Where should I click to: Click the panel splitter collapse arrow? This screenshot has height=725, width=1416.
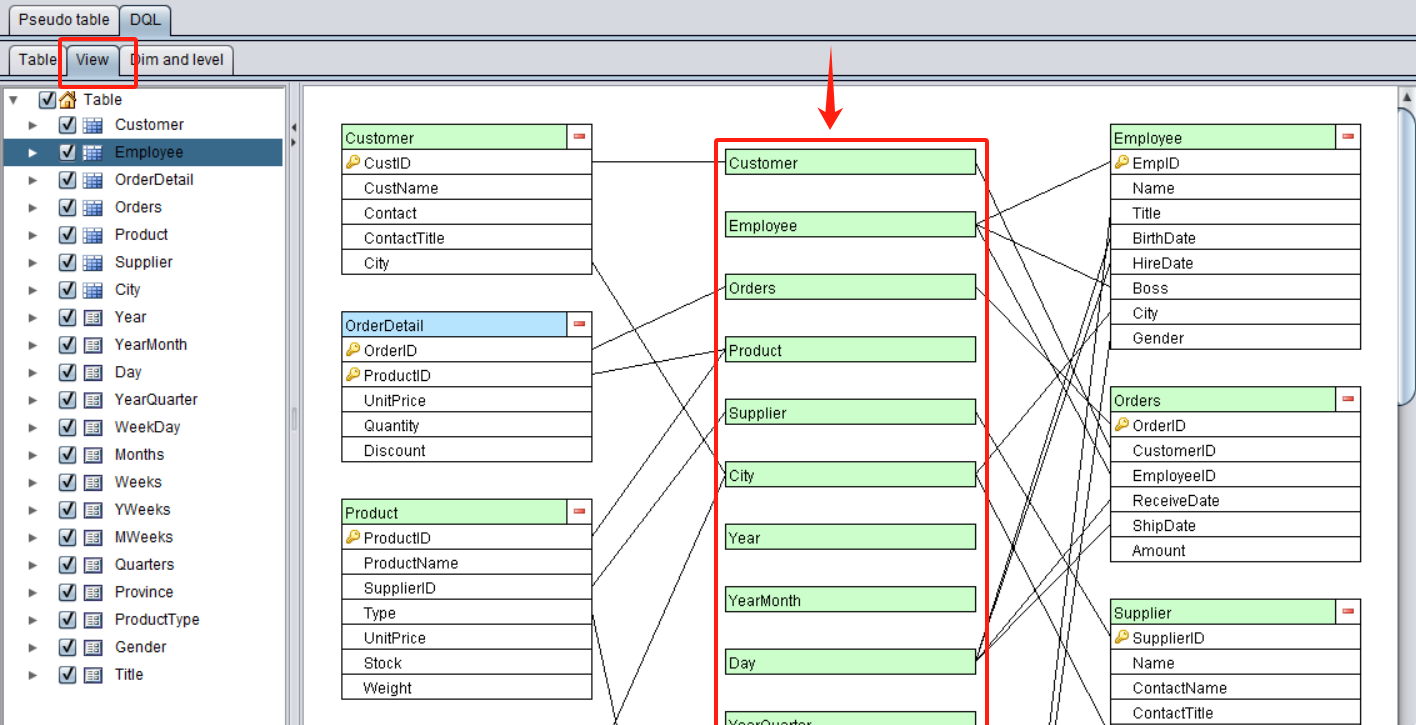point(293,128)
